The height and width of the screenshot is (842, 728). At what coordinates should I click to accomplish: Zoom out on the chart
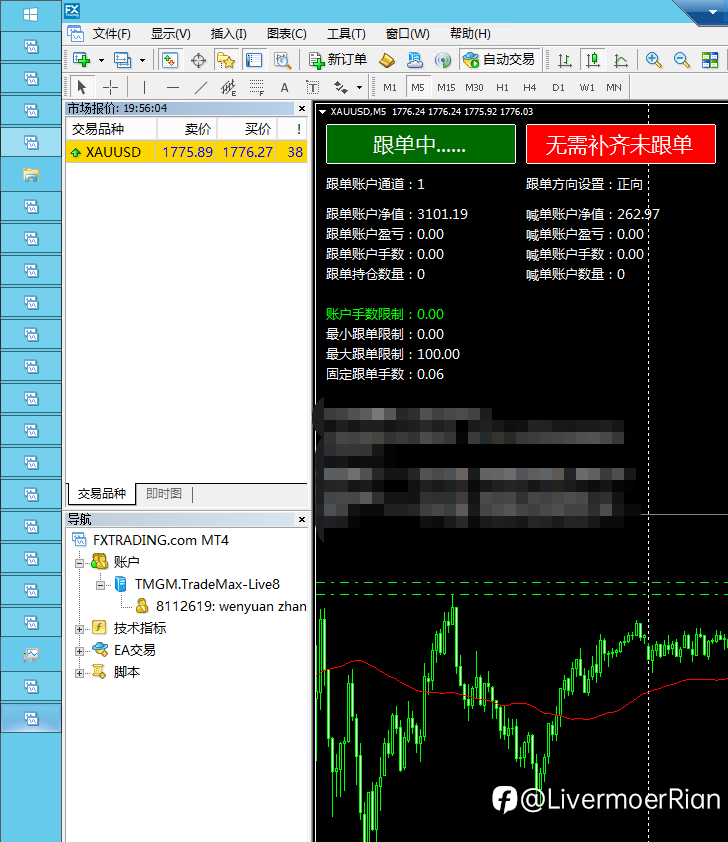(681, 60)
